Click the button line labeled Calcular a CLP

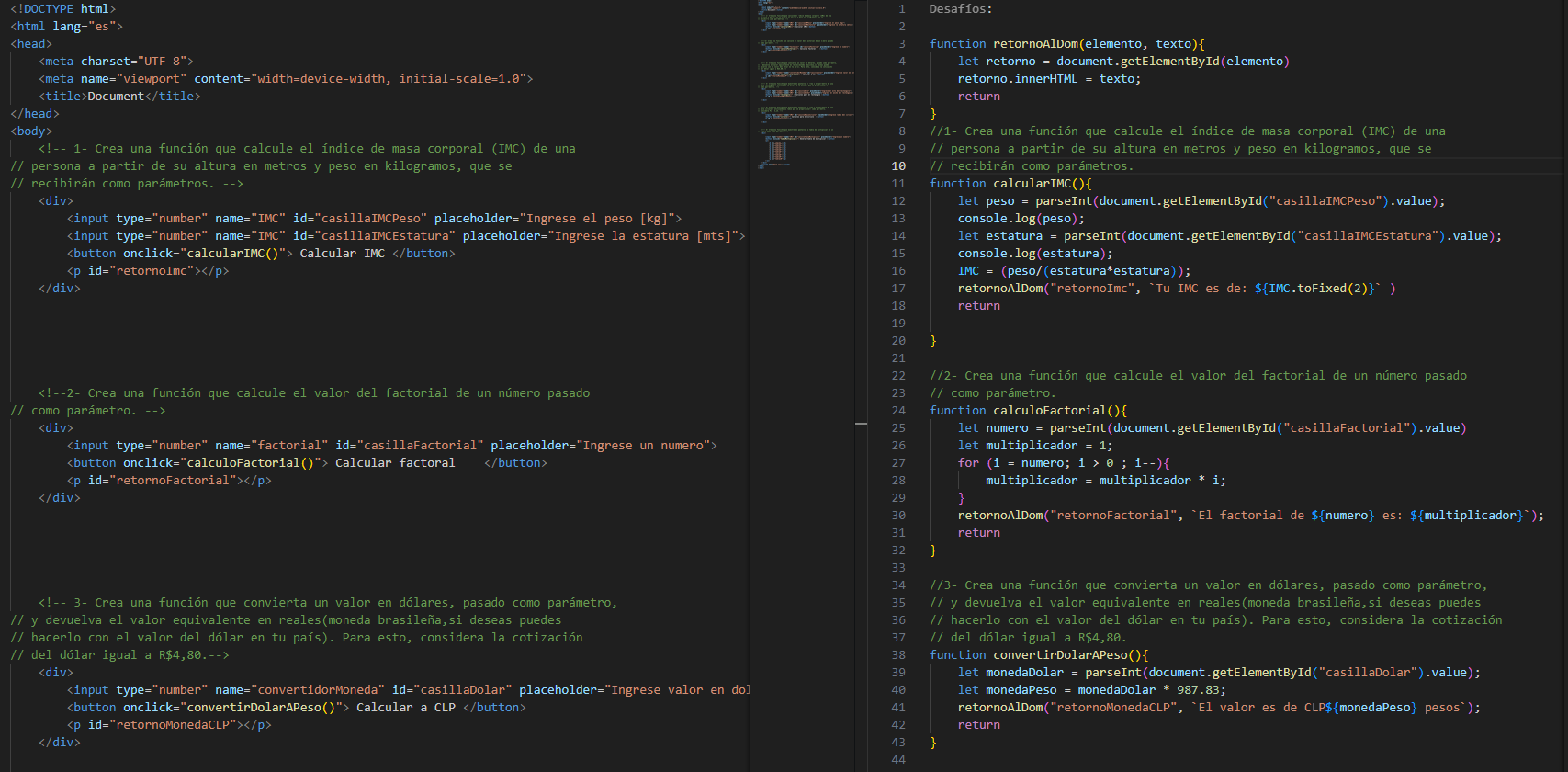click(297, 708)
